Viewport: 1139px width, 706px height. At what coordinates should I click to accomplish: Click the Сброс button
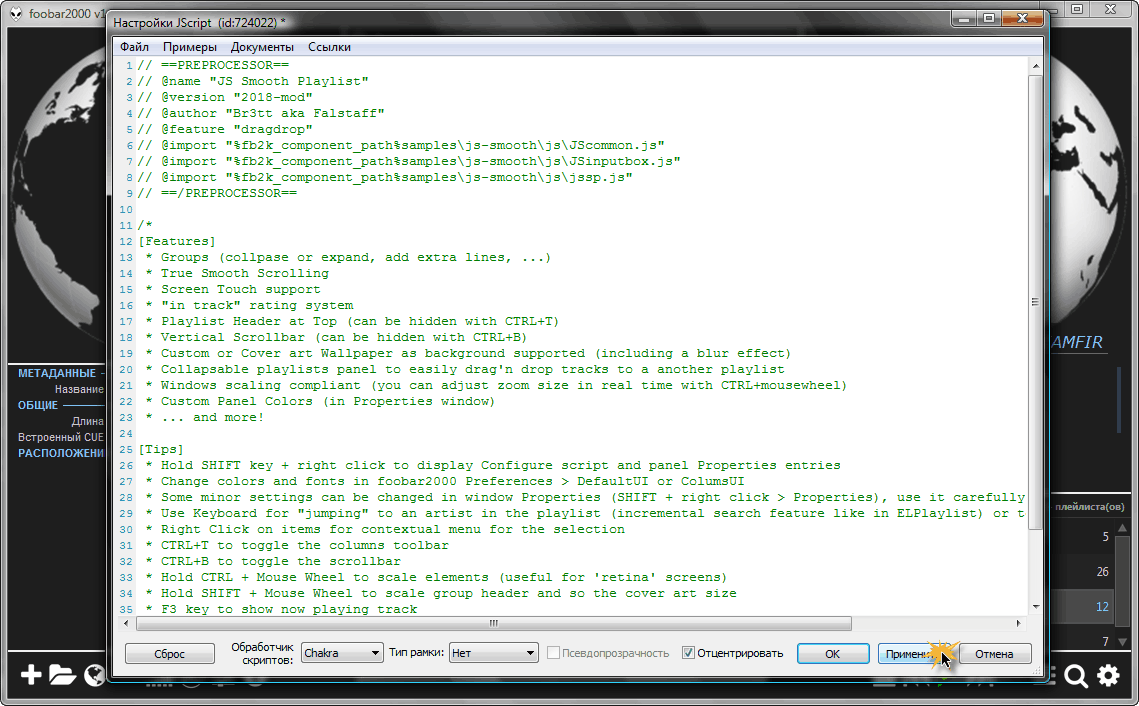coord(169,654)
